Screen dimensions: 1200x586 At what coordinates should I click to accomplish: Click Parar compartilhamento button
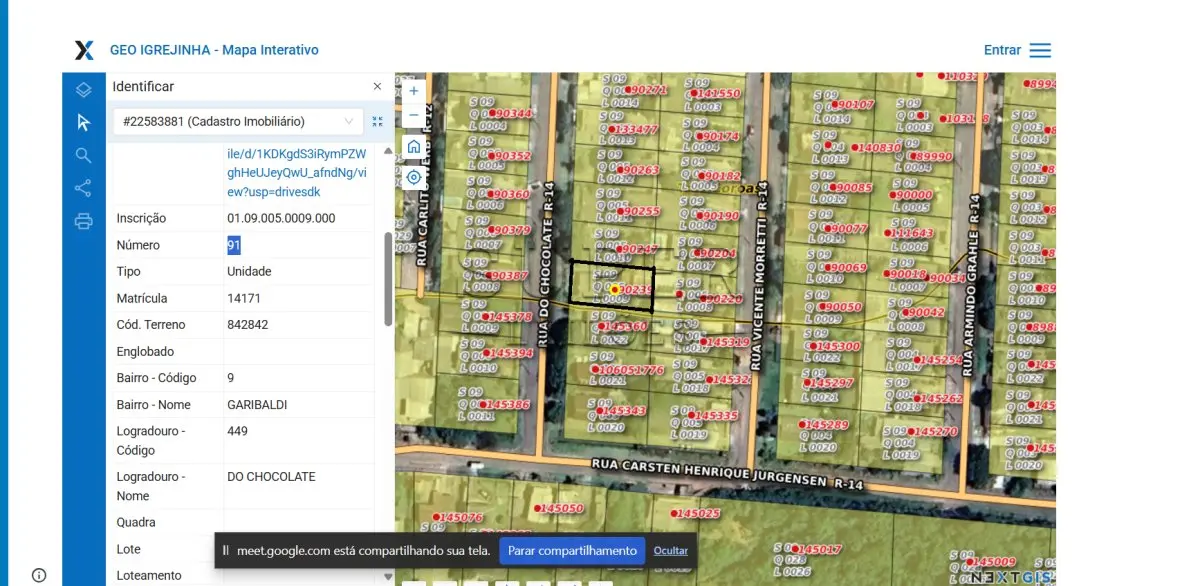(572, 551)
